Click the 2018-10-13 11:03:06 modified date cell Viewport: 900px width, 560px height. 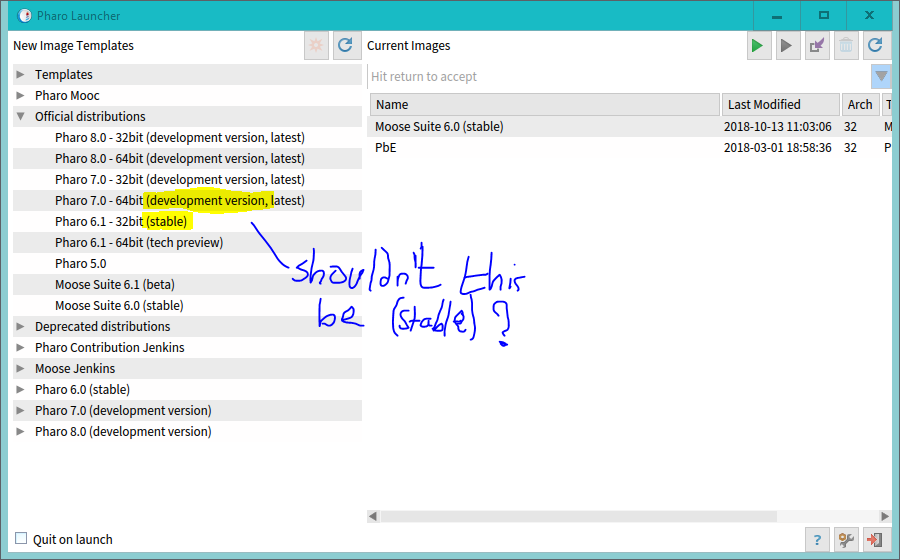click(x=777, y=127)
